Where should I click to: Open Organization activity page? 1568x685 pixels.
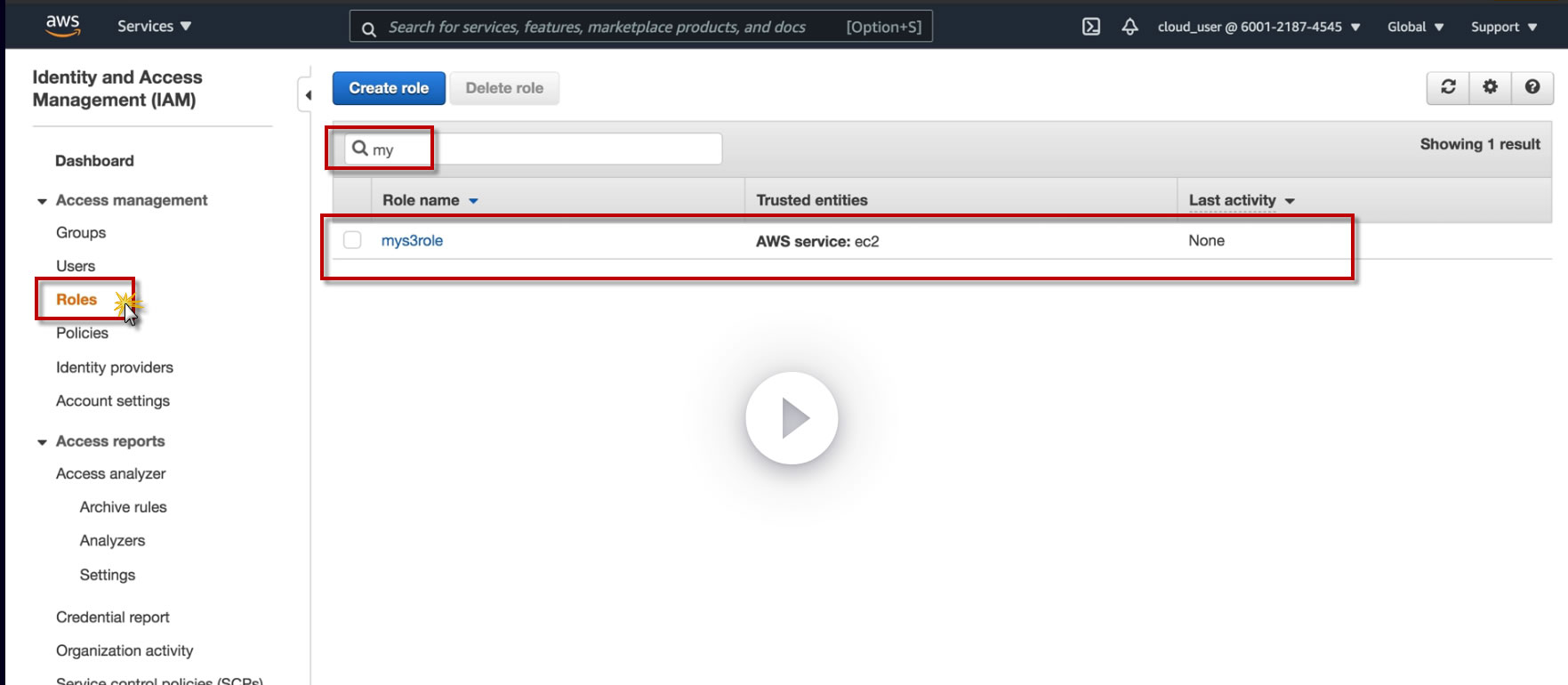pyautogui.click(x=125, y=651)
